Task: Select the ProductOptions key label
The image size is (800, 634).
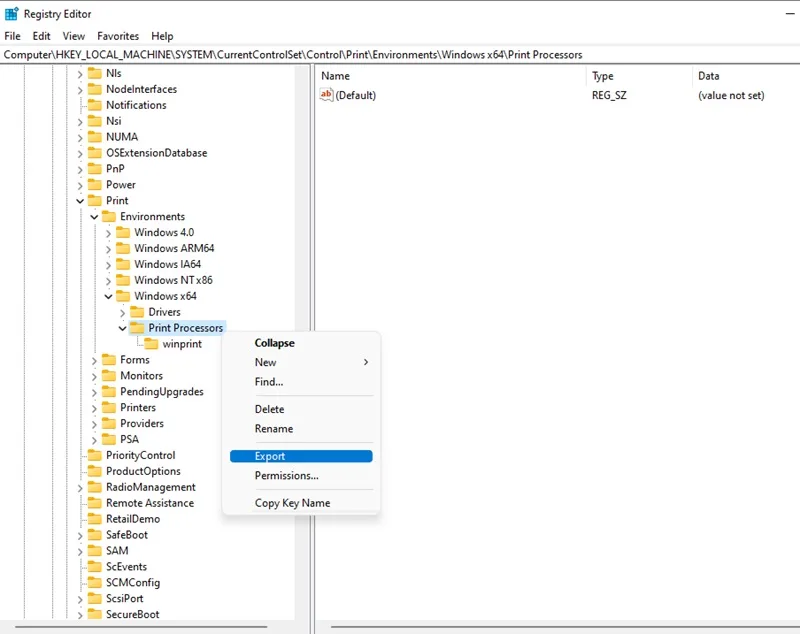Action: tap(143, 471)
